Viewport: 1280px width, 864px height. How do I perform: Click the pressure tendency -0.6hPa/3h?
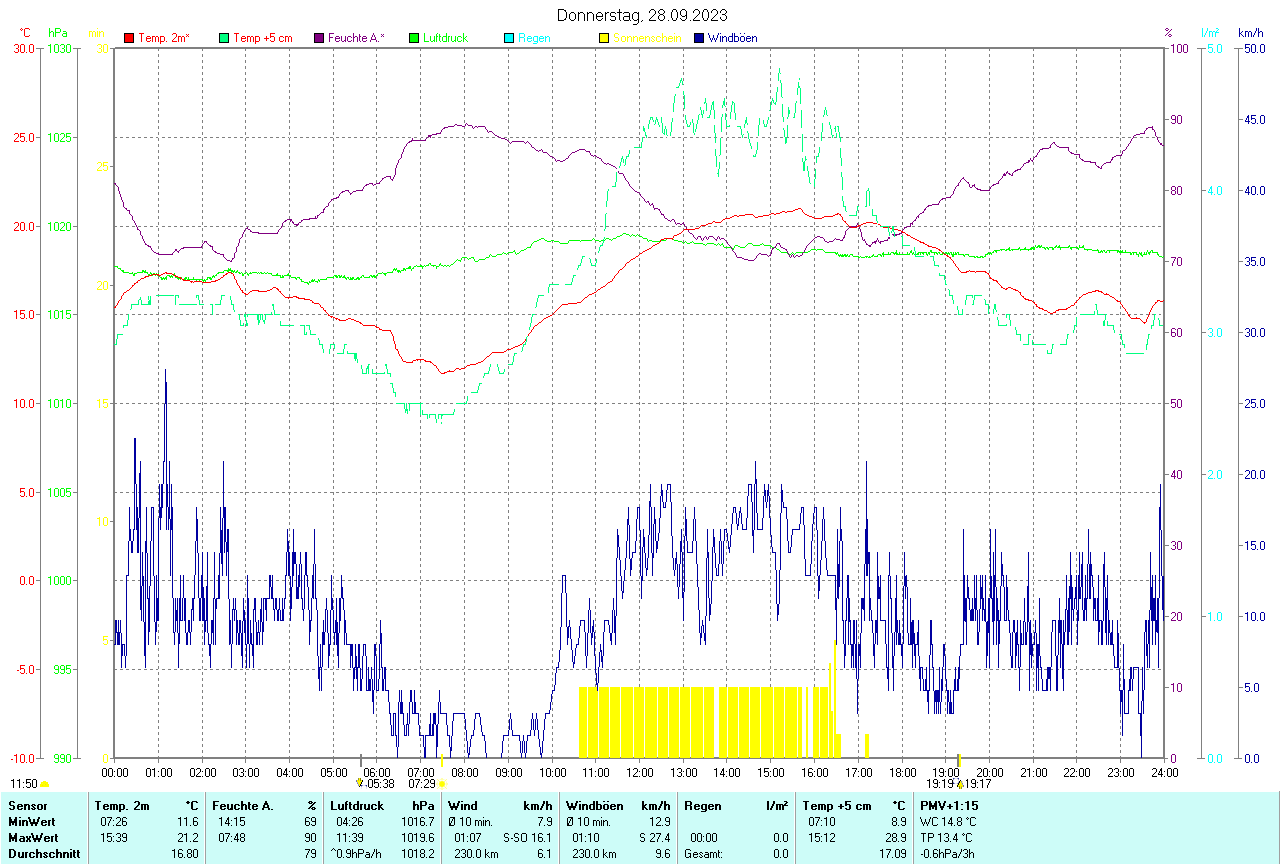point(948,854)
